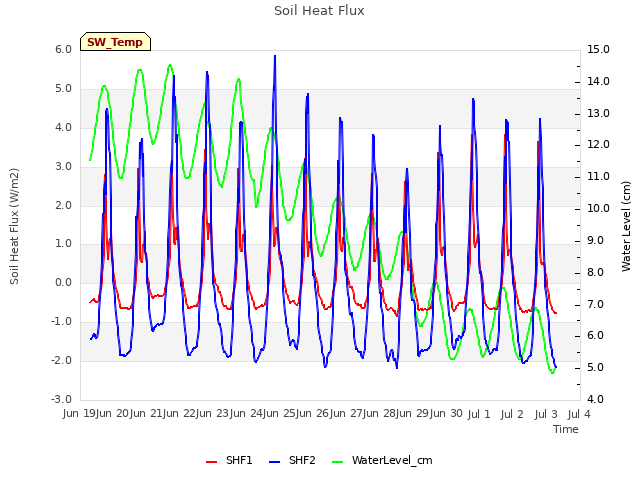
Task: Click the red SHF1 legend swatch
Action: pyautogui.click(x=211, y=461)
